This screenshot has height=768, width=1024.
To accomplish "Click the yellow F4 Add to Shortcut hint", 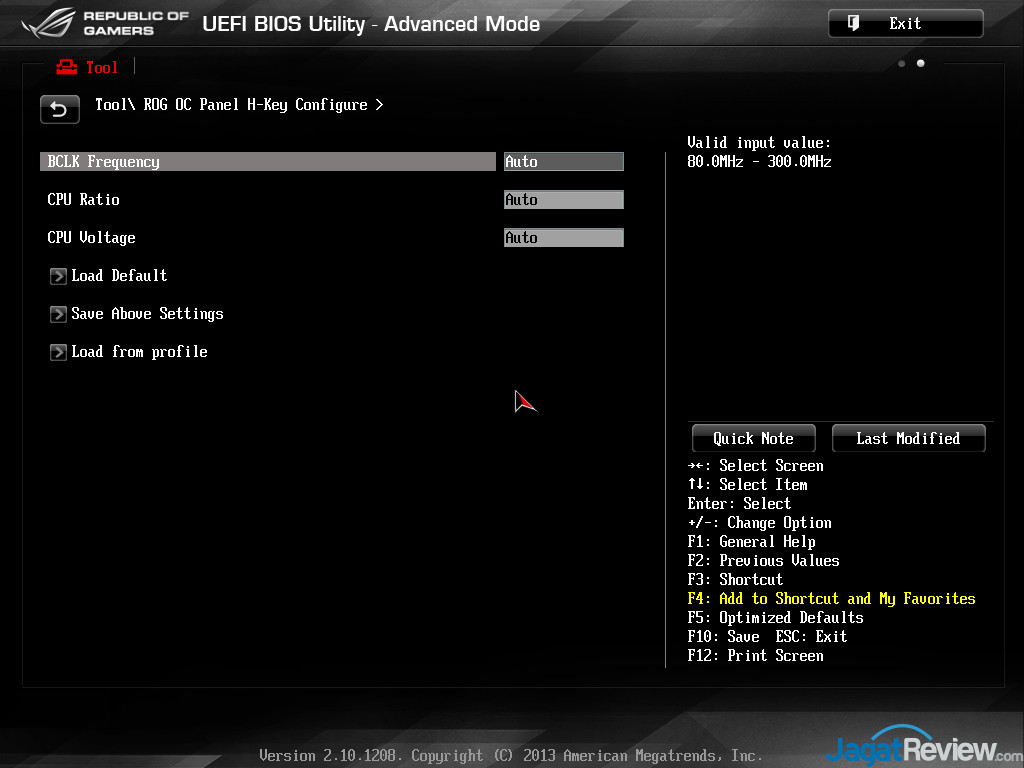I will click(x=831, y=599).
